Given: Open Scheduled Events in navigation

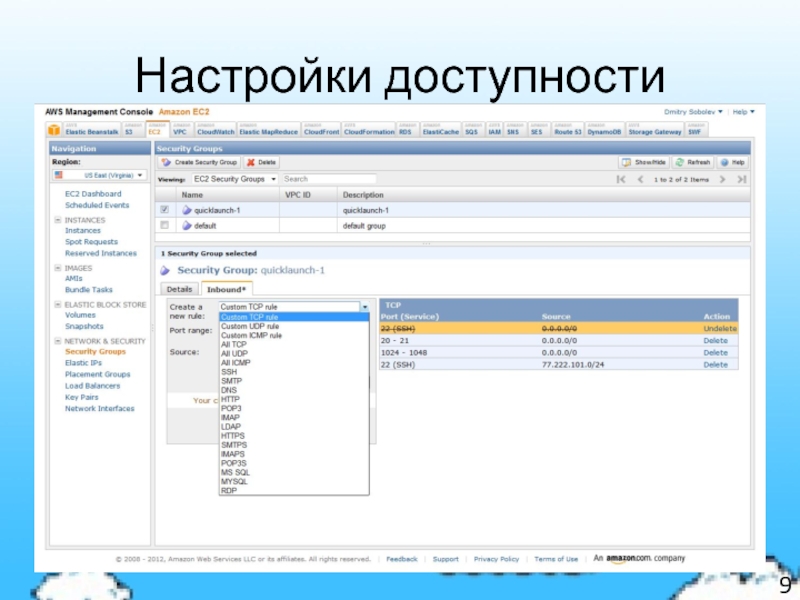Looking at the screenshot, I should [97, 205].
